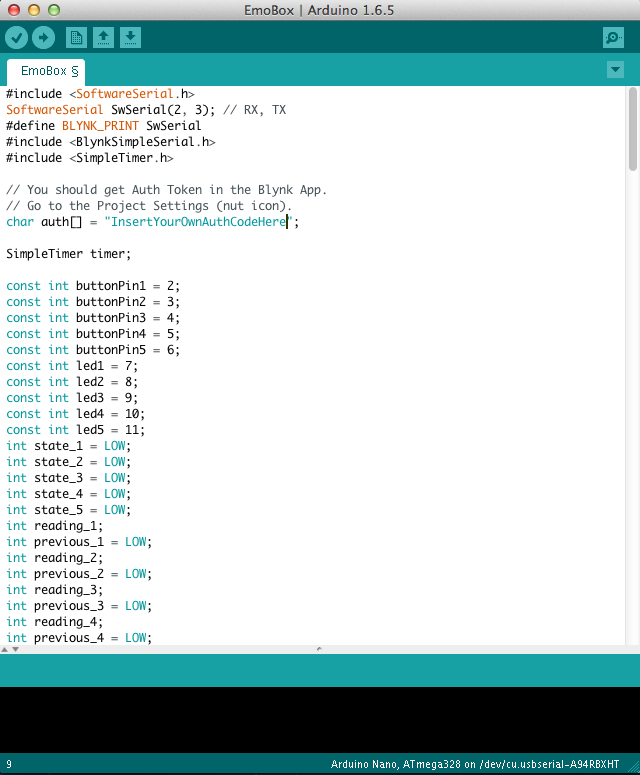Click the "#include <BlynkSimpleSerial.h>" line
Image resolution: width=640 pixels, height=775 pixels.
point(111,142)
